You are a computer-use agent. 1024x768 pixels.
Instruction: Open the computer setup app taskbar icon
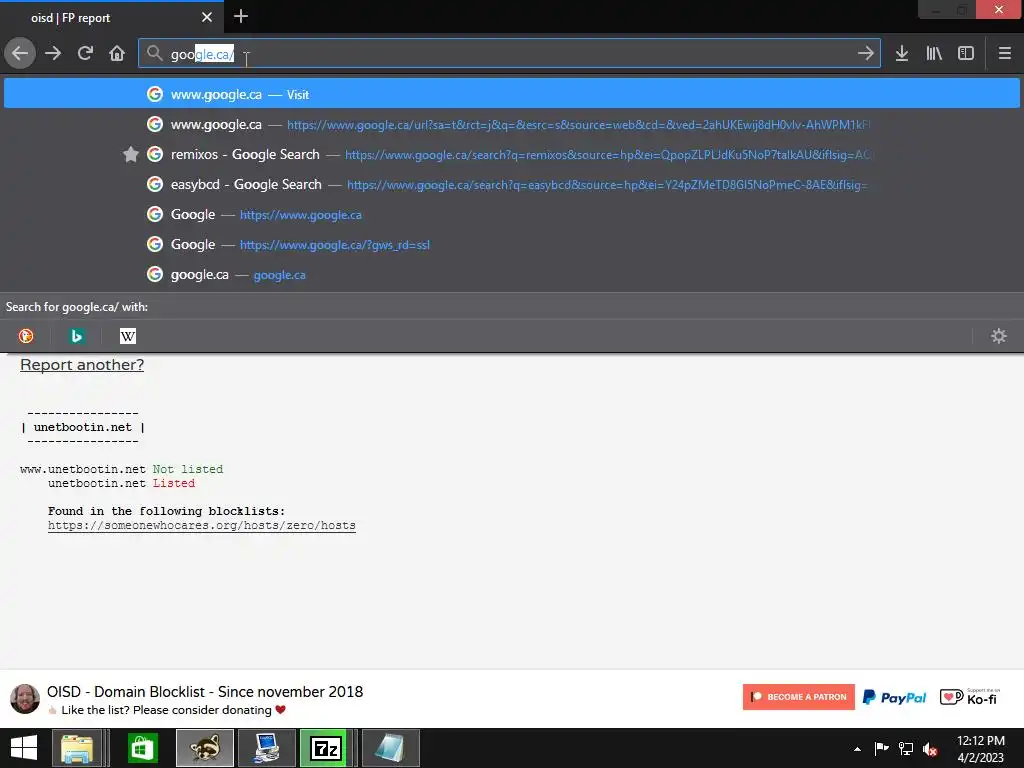[x=267, y=748]
